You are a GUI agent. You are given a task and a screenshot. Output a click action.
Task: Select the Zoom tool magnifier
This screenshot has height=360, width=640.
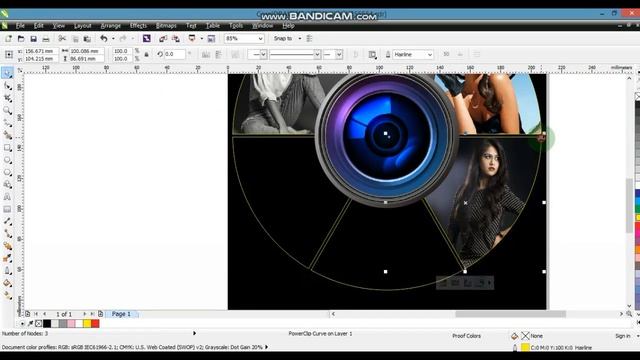tap(7, 110)
